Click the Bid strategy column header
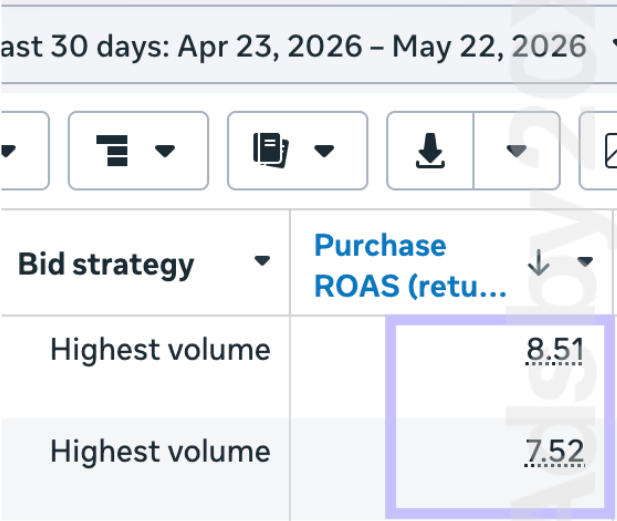The image size is (617, 521). click(x=106, y=264)
